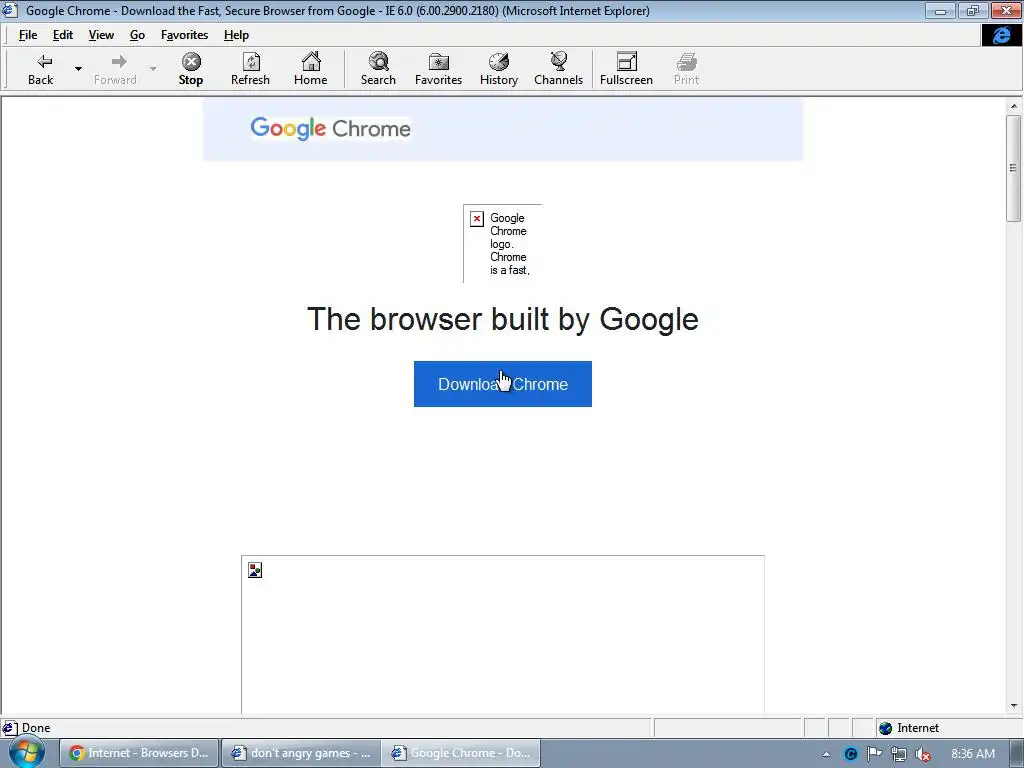Click the network tray icon

[899, 754]
